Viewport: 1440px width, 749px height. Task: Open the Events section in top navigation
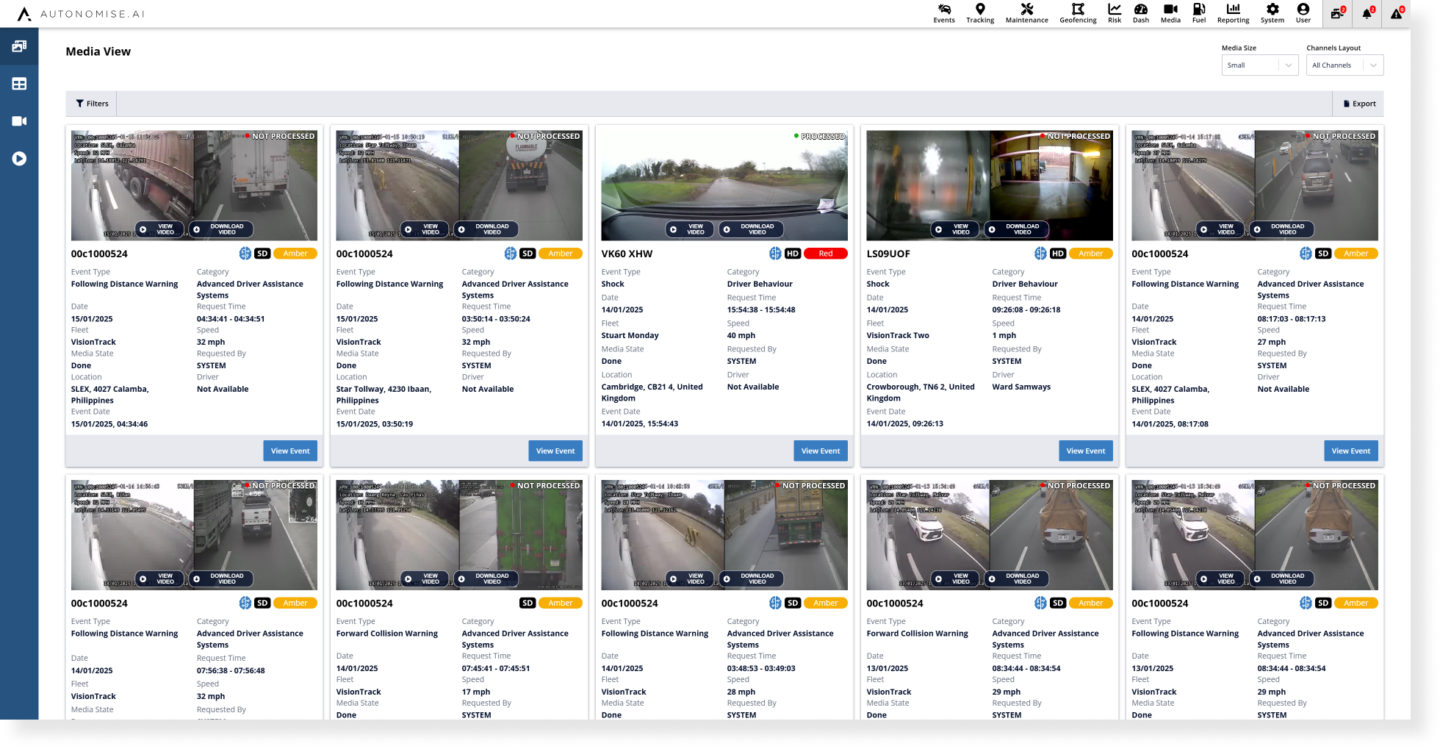tap(943, 13)
